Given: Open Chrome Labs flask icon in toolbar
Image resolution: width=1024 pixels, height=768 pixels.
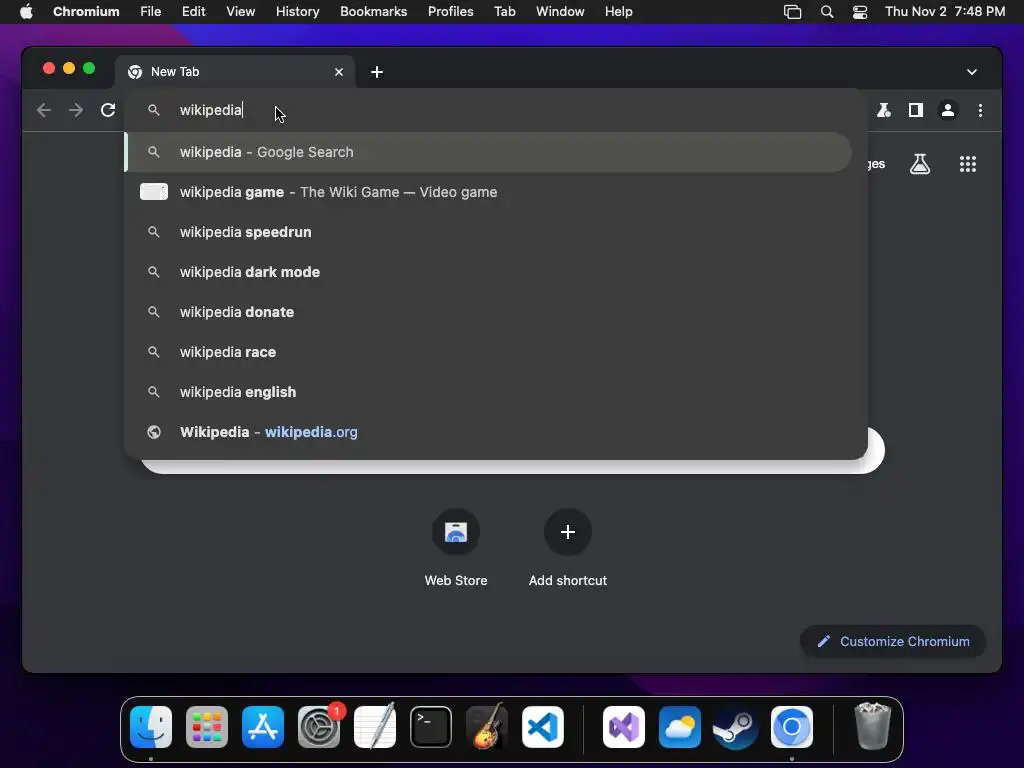Looking at the screenshot, I should click(x=884, y=110).
